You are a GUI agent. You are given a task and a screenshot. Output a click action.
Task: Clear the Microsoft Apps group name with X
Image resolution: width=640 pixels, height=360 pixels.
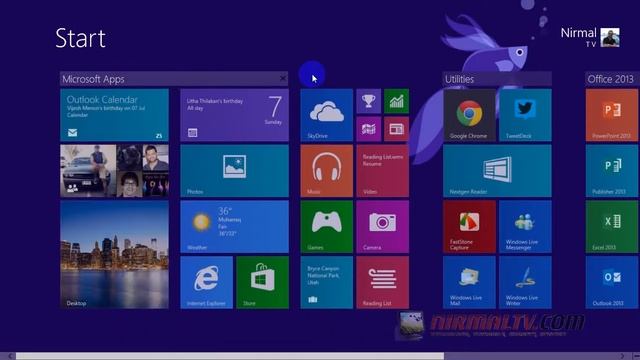click(x=283, y=78)
